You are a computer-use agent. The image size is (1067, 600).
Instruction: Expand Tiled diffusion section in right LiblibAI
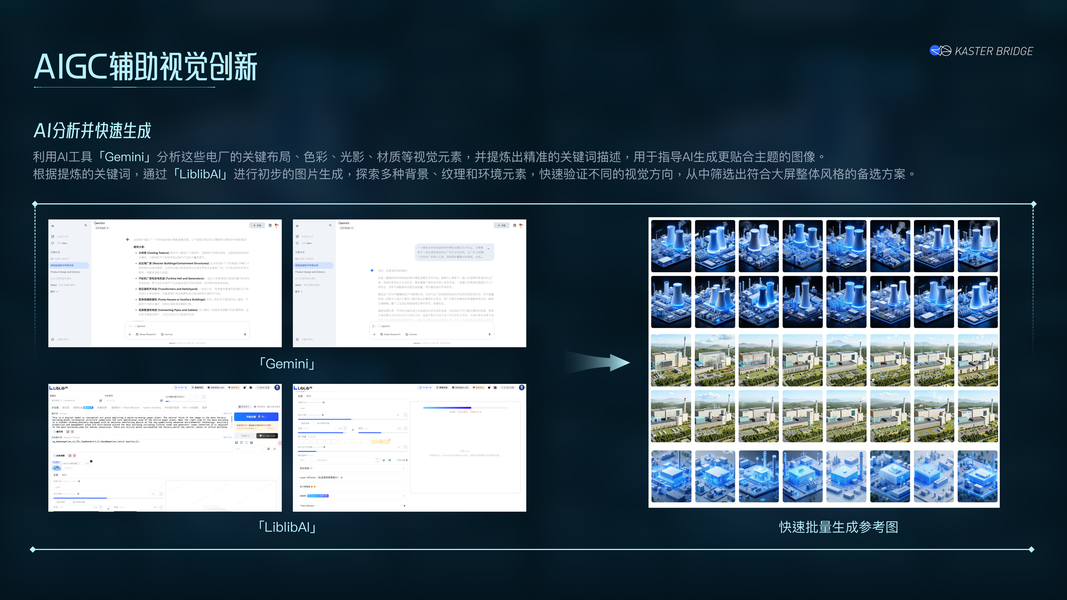[x=352, y=505]
